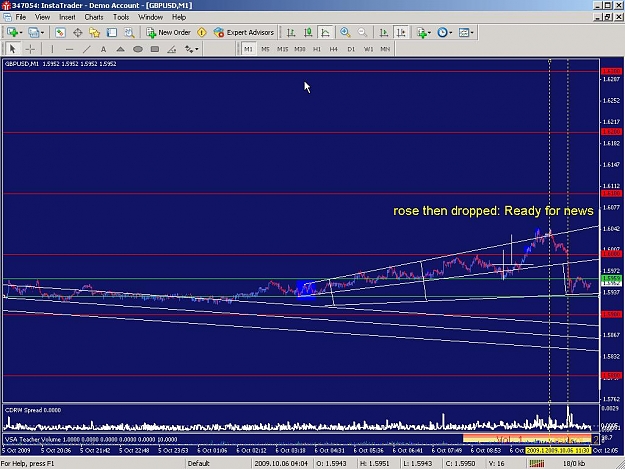This screenshot has height=469, width=625.
Task: Open the View menu
Action: (x=42, y=17)
